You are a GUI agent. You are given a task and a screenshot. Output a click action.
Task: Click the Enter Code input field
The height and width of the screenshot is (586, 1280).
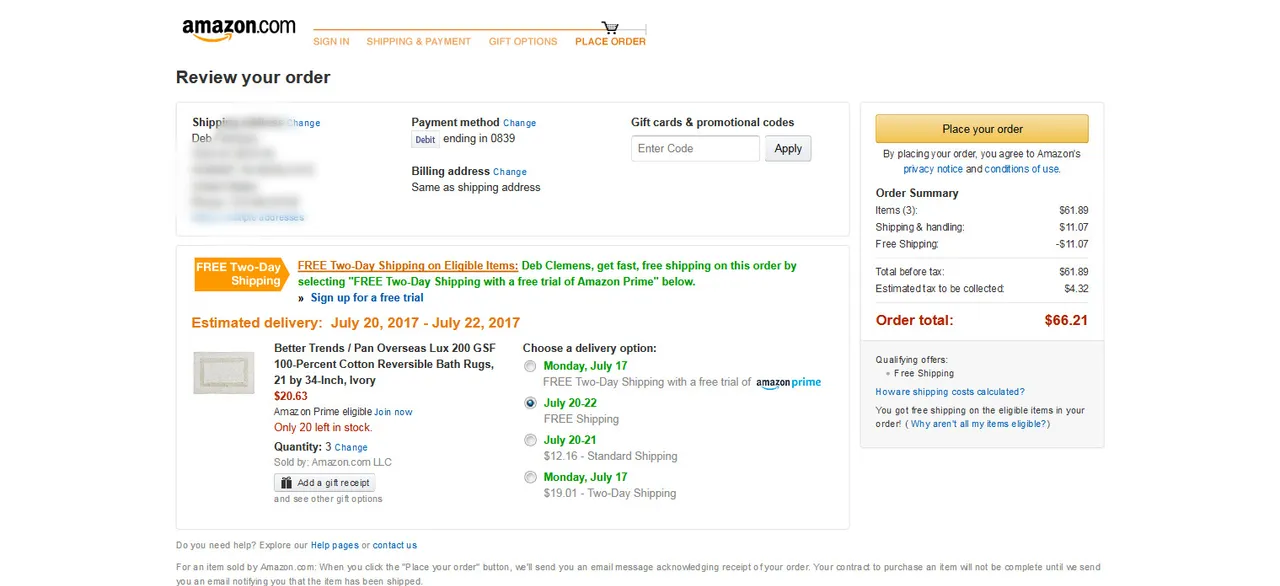695,149
